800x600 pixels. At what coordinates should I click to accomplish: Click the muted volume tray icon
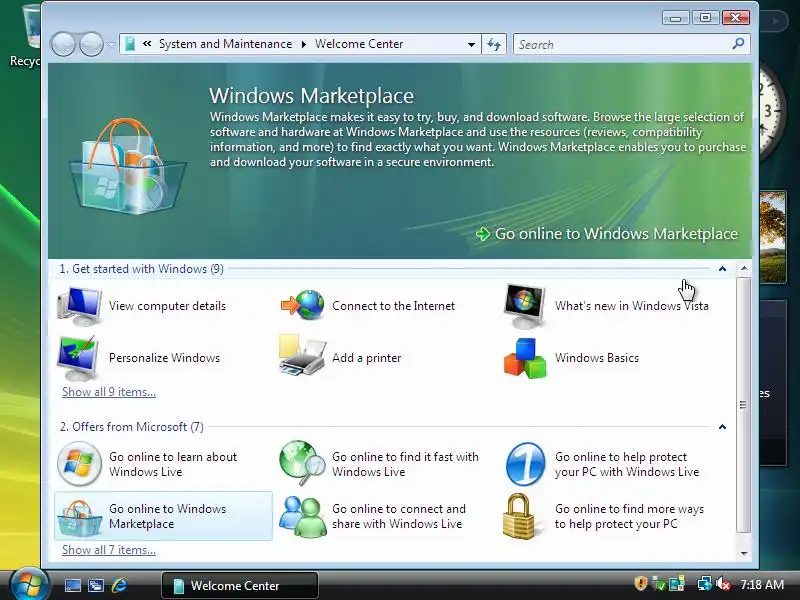pos(722,584)
